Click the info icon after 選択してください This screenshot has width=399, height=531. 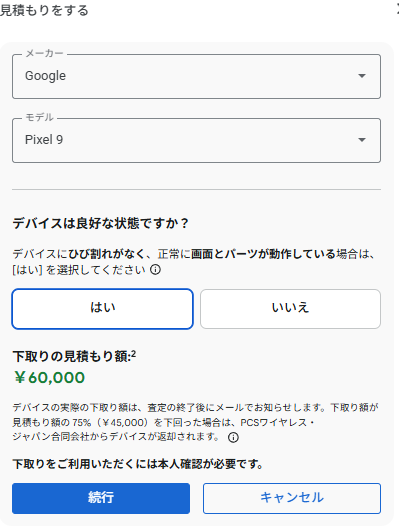[155, 270]
